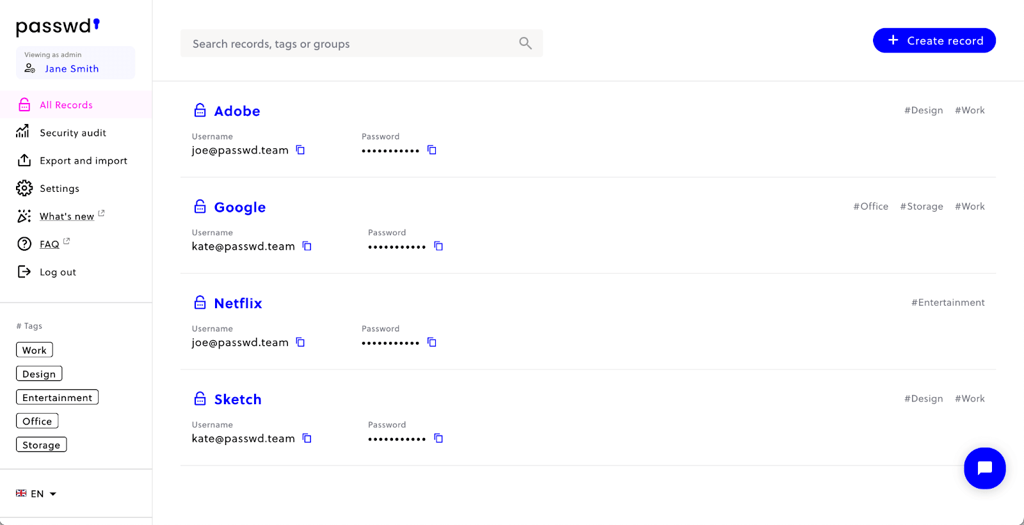Click #Design tag on Sketch record
The width and height of the screenshot is (1024, 525).
coord(923,398)
